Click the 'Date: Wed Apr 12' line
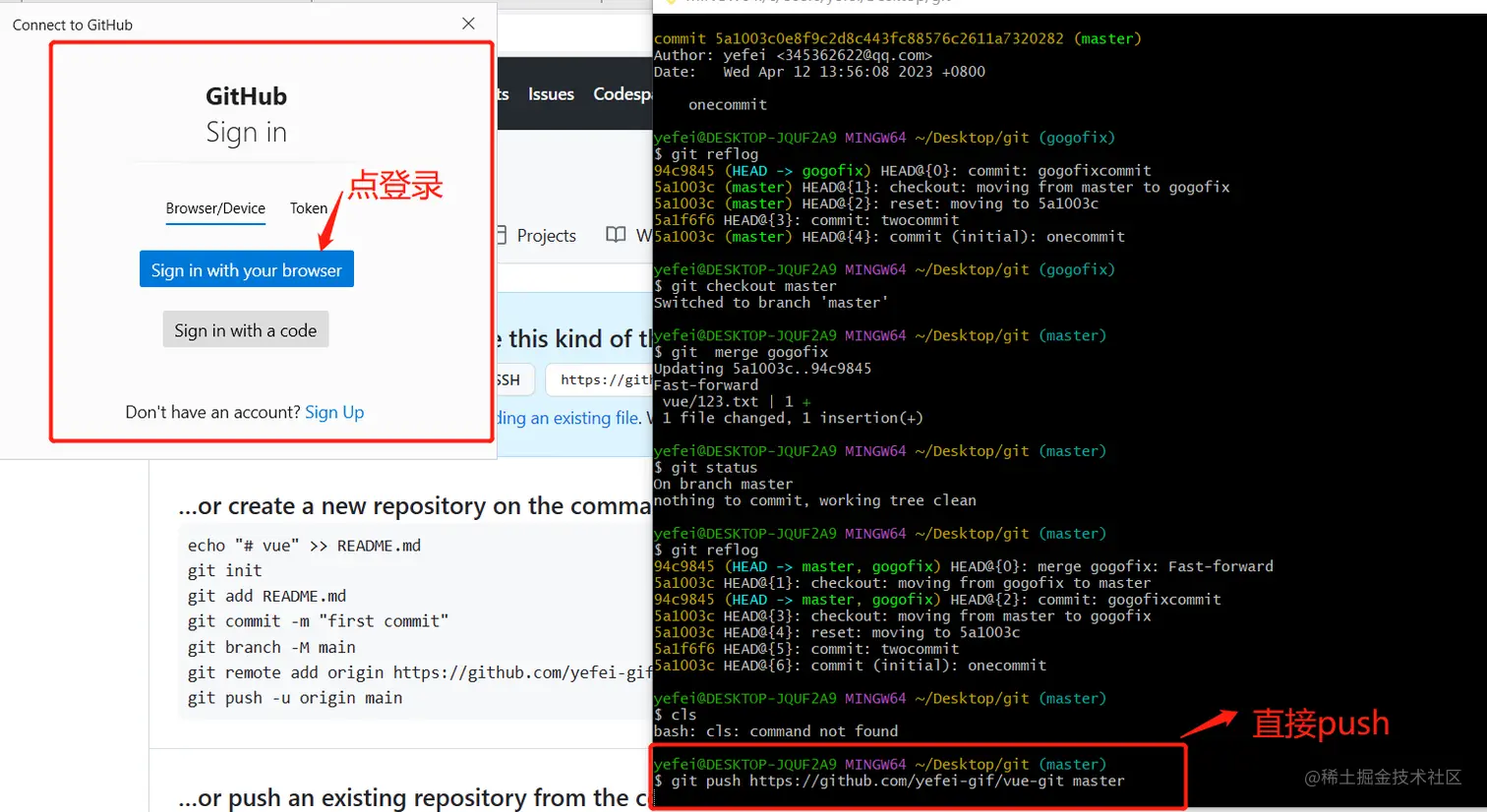The image size is (1487, 812). pyautogui.click(x=819, y=72)
